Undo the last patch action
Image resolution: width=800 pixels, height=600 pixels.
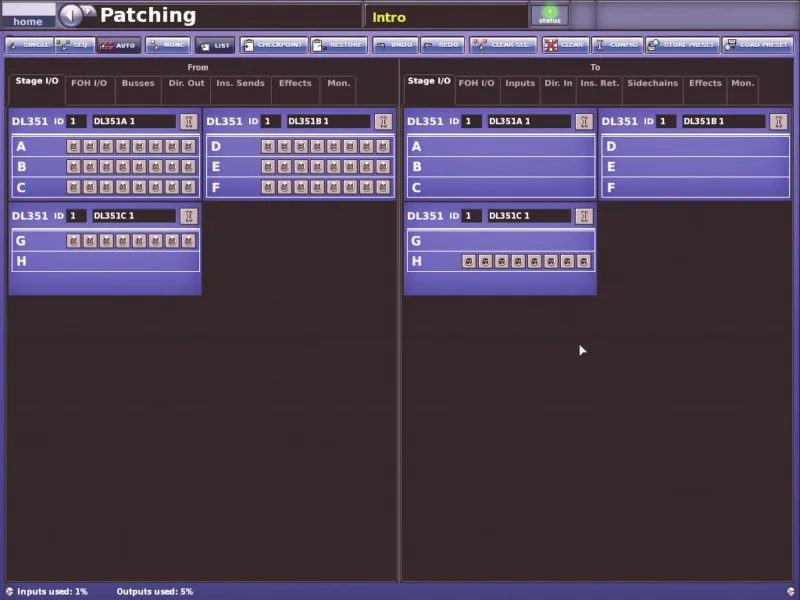[395, 45]
